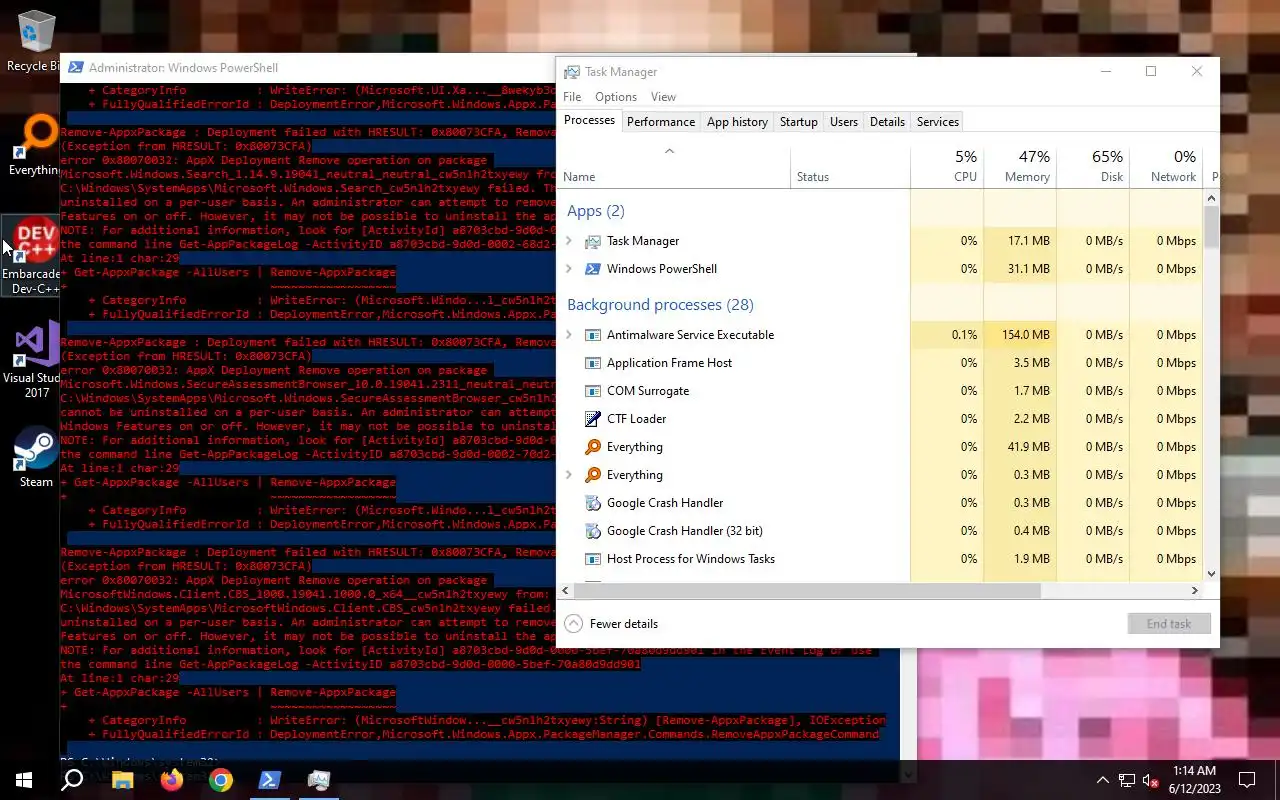Click the Google Crash Handler (32 bit) icon
1280x800 pixels.
(x=592, y=531)
